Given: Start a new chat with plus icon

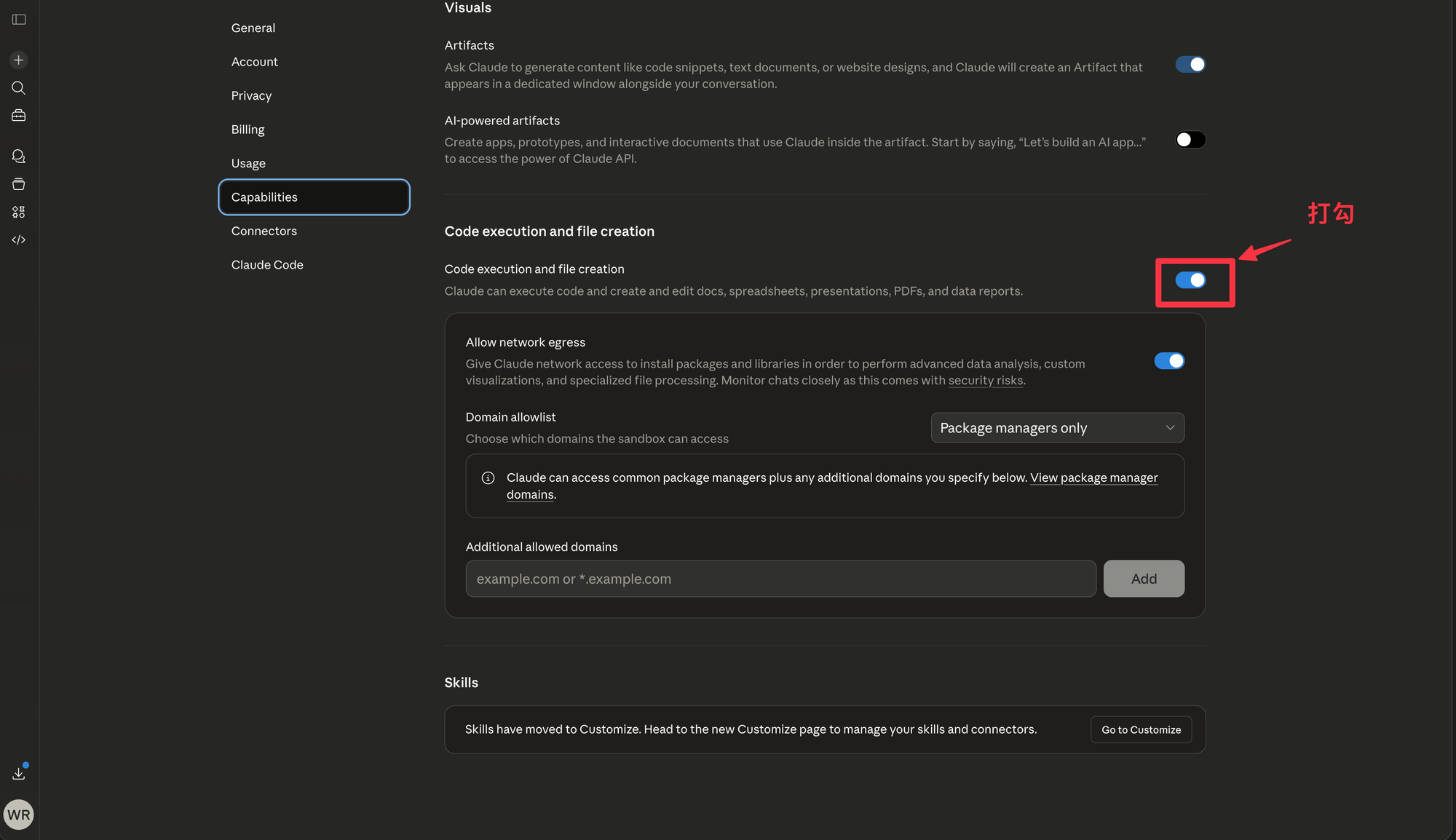Looking at the screenshot, I should tap(19, 60).
